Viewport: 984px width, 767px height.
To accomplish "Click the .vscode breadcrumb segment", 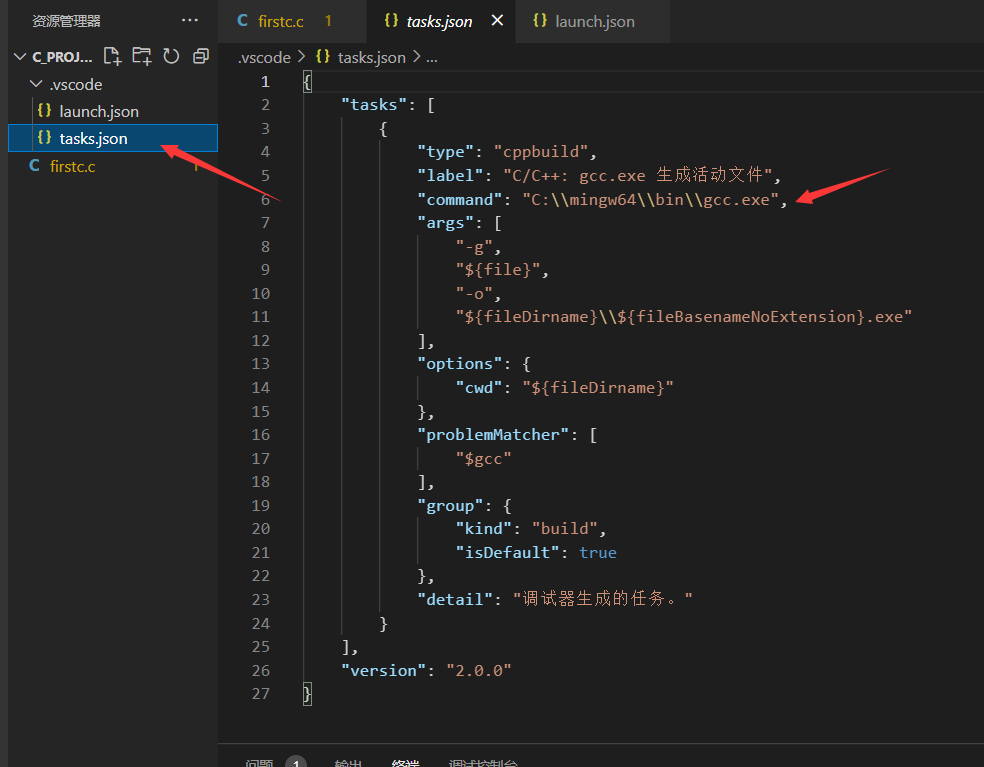I will (264, 58).
